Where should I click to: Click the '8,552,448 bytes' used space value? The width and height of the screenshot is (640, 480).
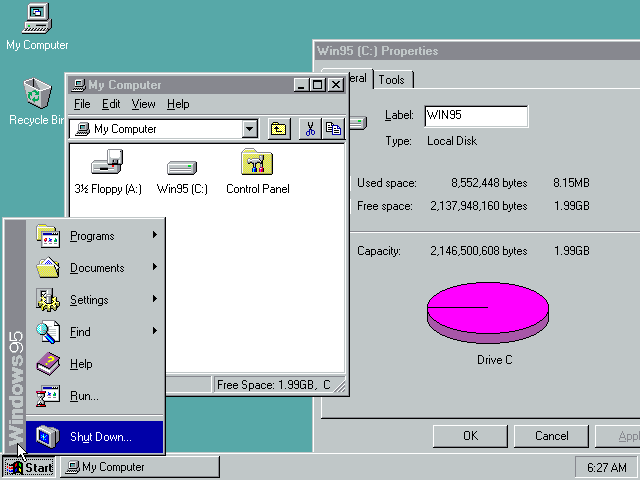point(489,183)
